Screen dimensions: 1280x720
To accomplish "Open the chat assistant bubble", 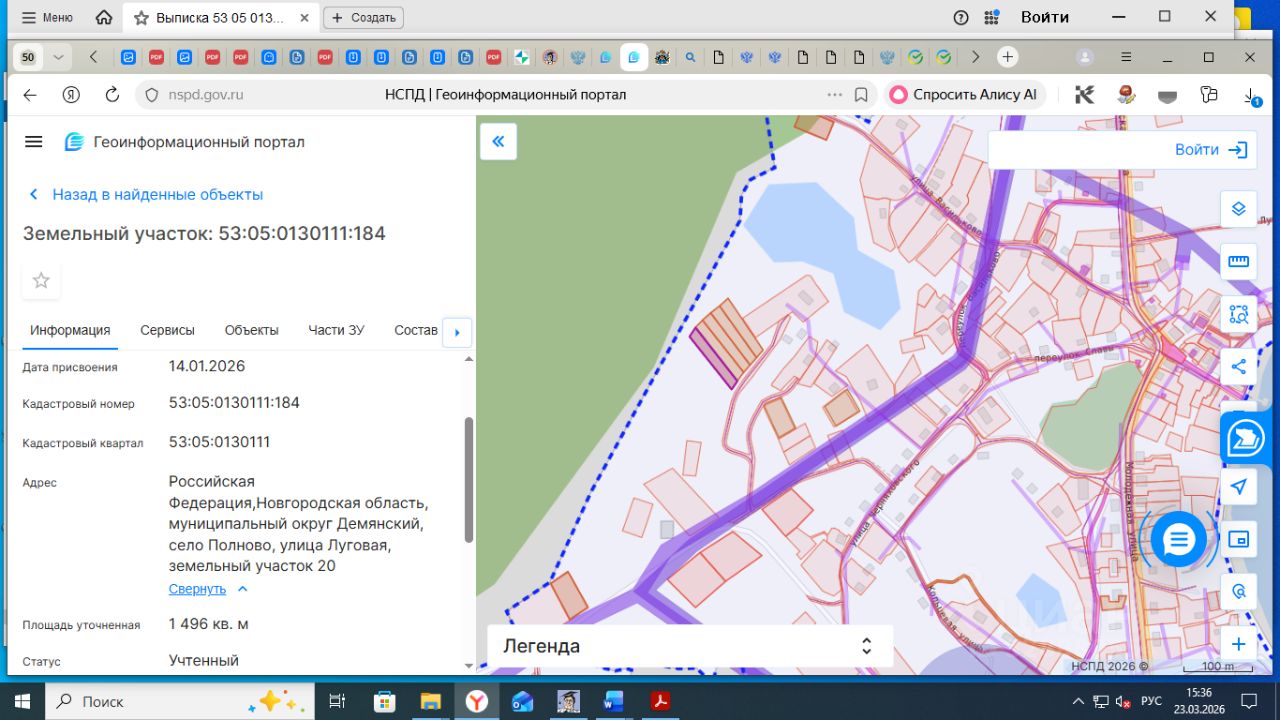I will [1179, 540].
